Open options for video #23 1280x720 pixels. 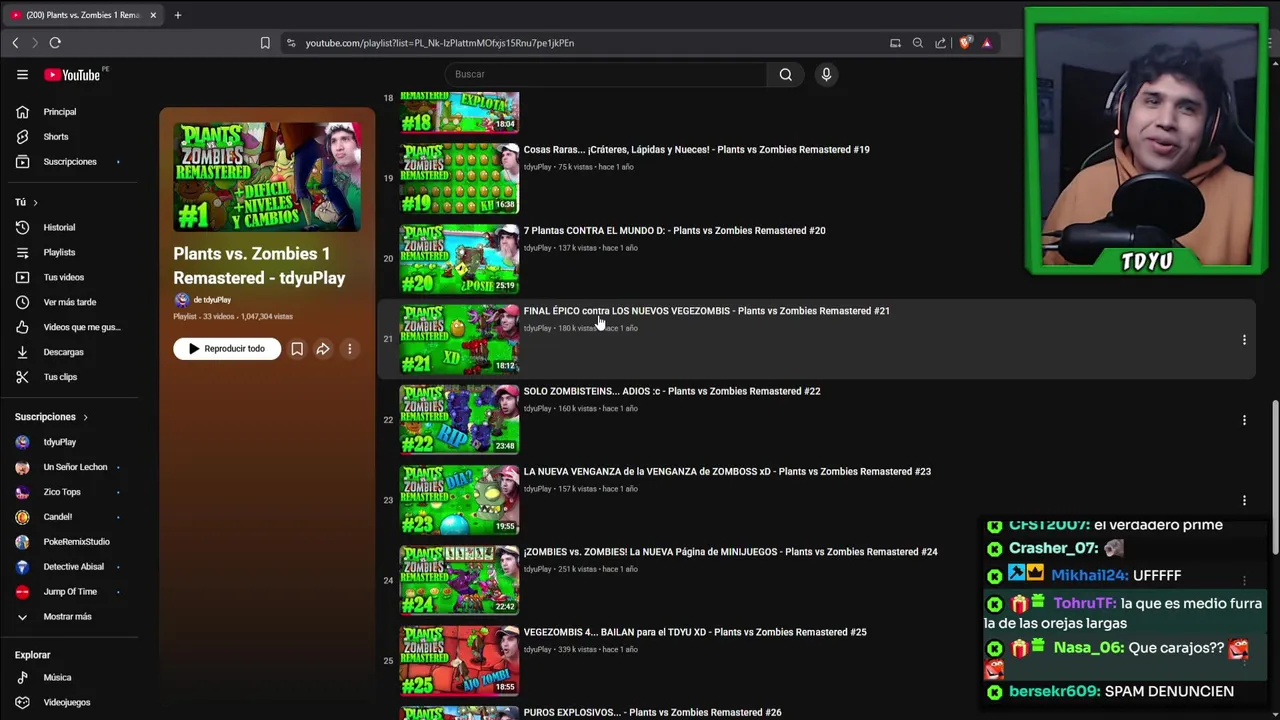coord(1244,500)
